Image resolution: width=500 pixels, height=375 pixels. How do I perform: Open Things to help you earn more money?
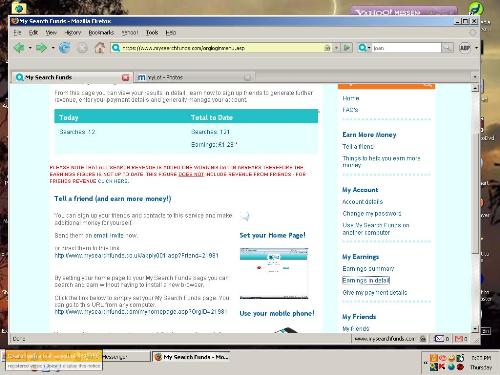[x=381, y=161]
